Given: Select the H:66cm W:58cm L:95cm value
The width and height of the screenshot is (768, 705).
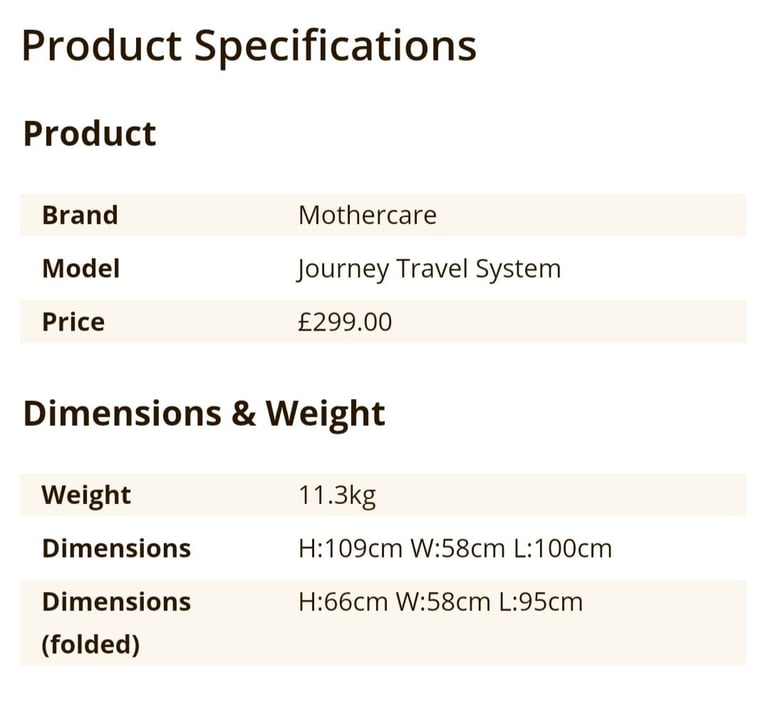Looking at the screenshot, I should 441,602.
